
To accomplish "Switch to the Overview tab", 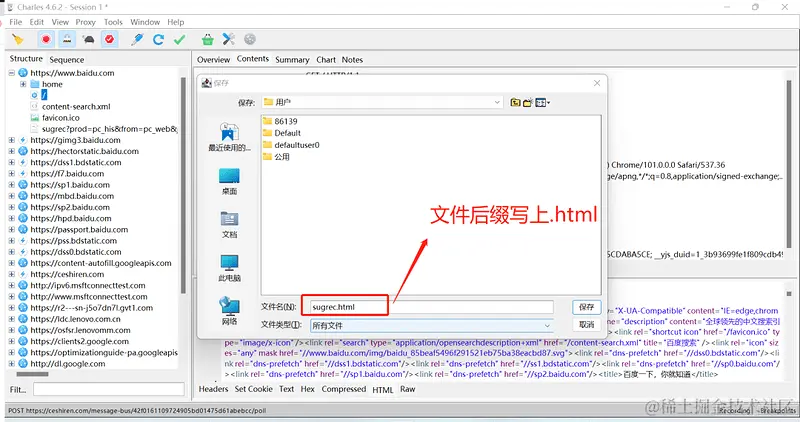I will coord(213,60).
